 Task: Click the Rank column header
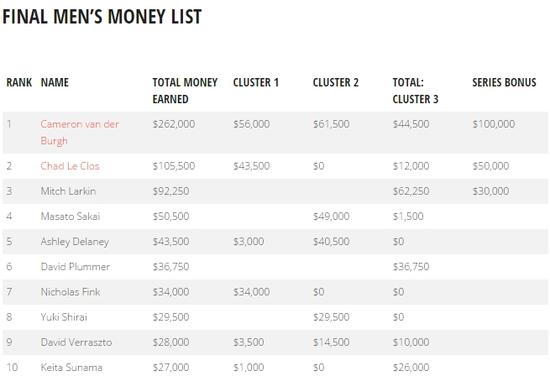pyautogui.click(x=19, y=82)
